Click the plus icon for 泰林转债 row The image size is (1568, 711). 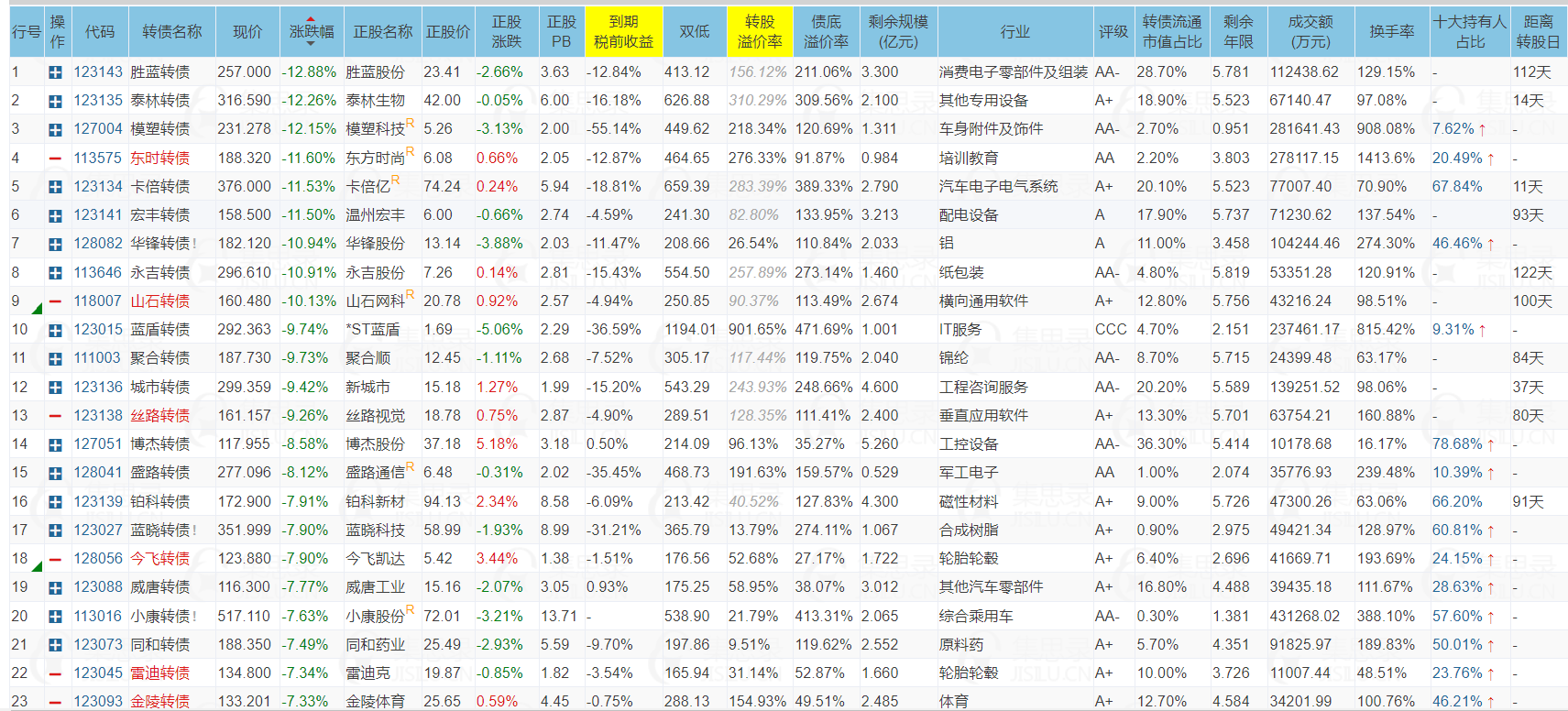[x=56, y=101]
